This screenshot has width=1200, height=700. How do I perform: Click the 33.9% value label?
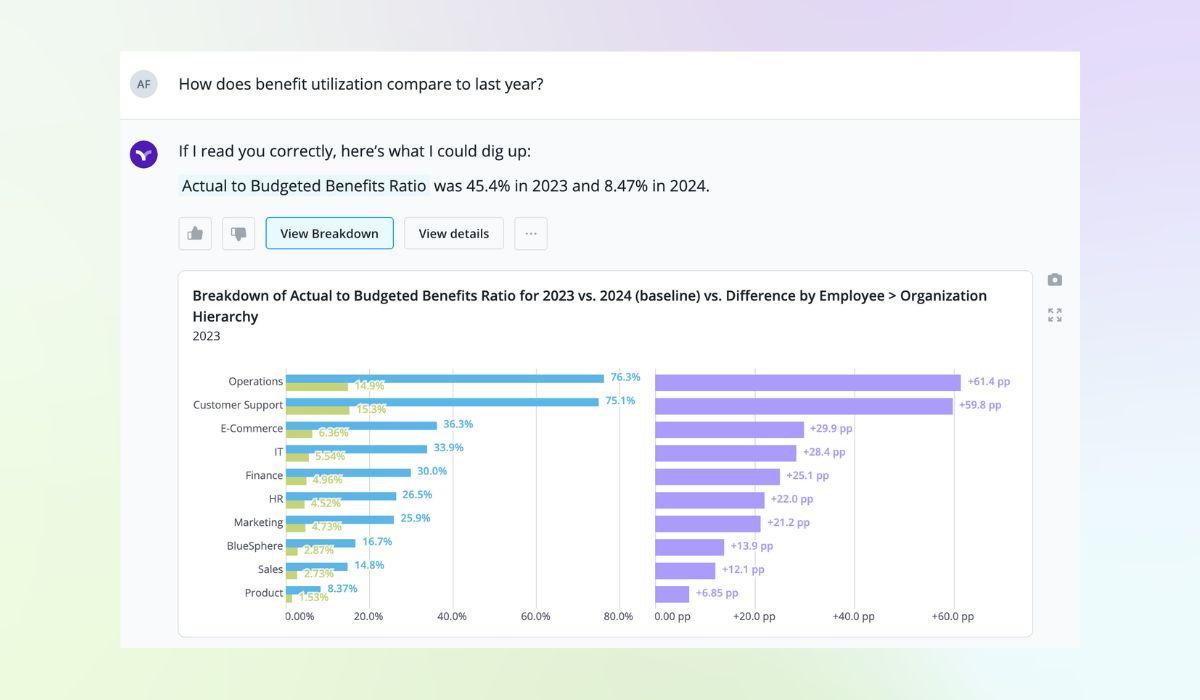pyautogui.click(x=448, y=447)
